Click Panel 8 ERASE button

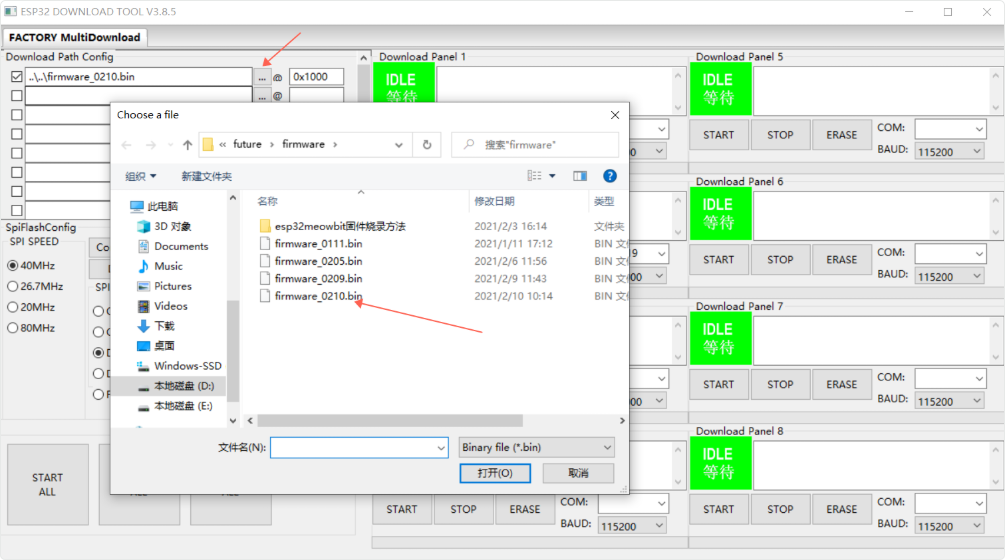click(842, 509)
